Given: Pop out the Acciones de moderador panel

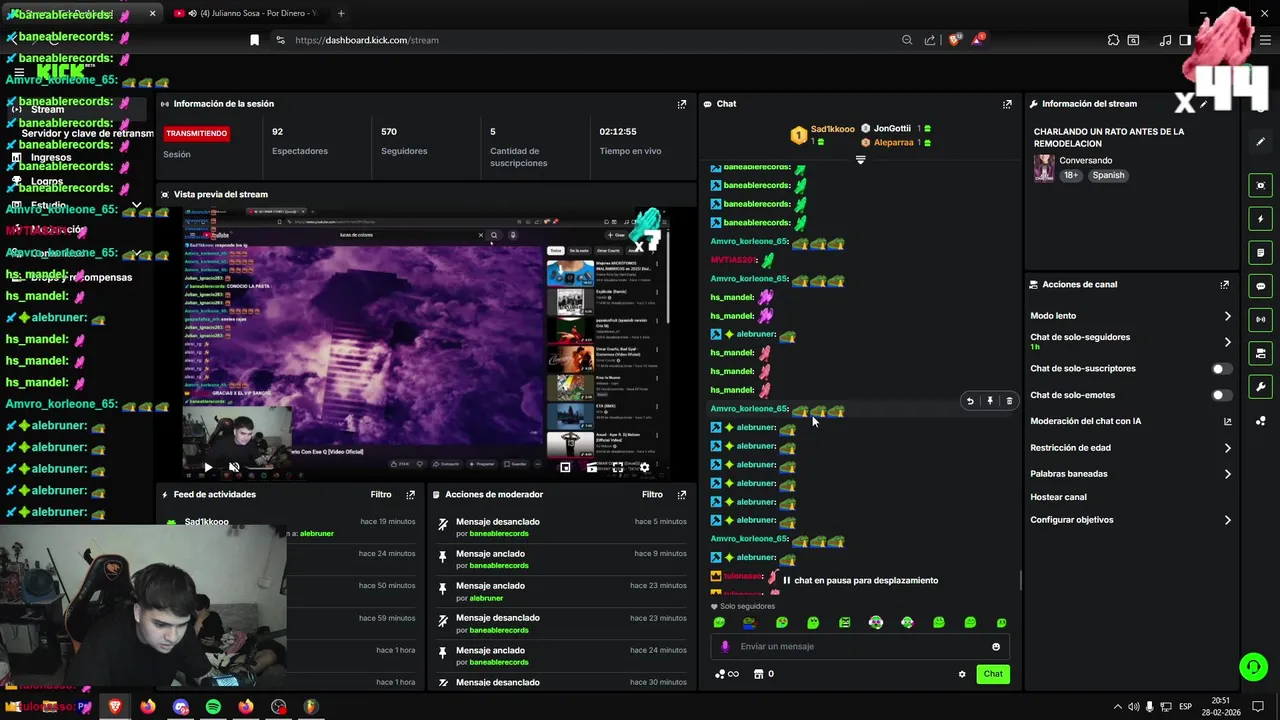Looking at the screenshot, I should tap(682, 494).
